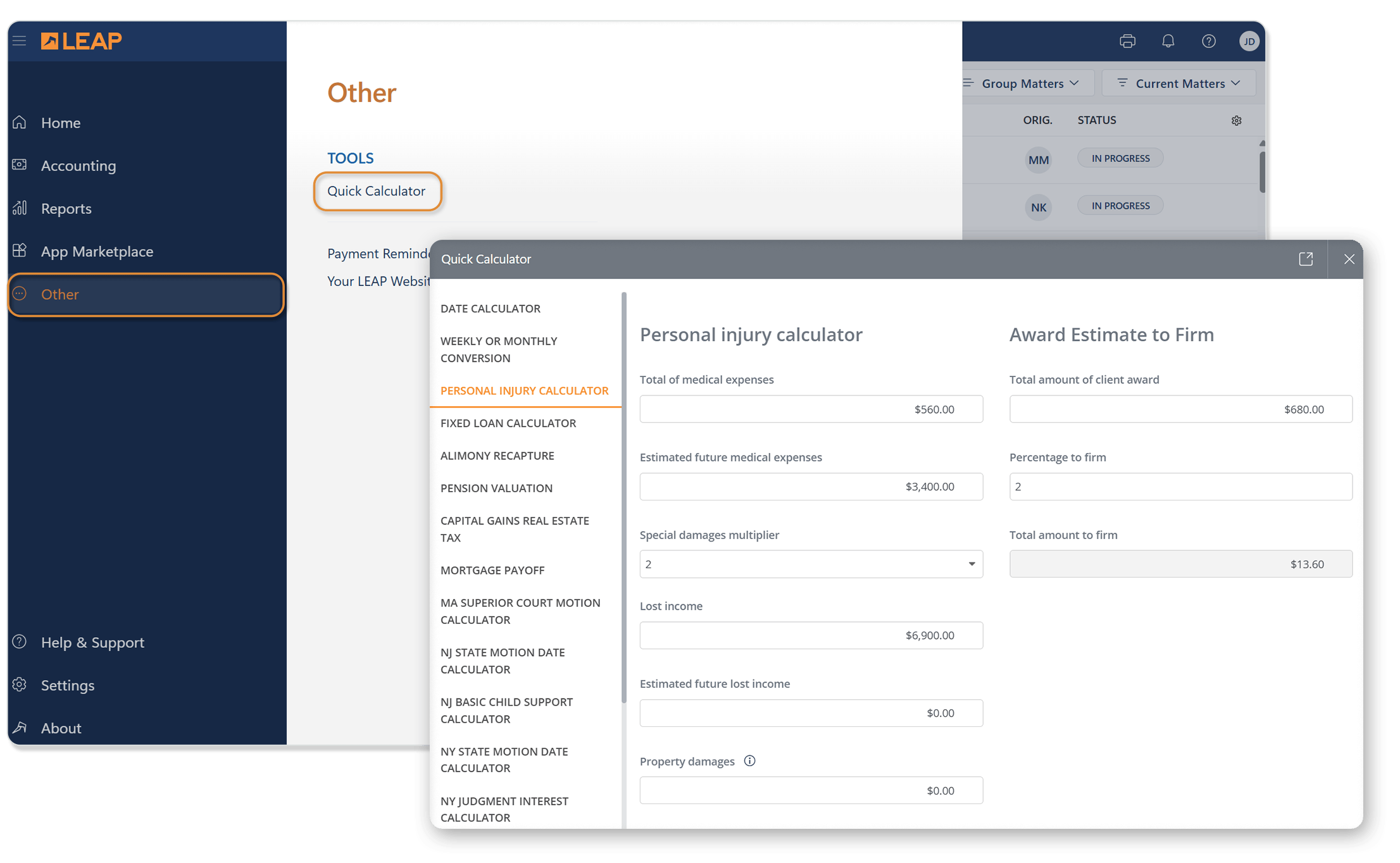The width and height of the screenshot is (1400, 863).
Task: Click the Quick Calculator link under Tools
Action: (376, 191)
